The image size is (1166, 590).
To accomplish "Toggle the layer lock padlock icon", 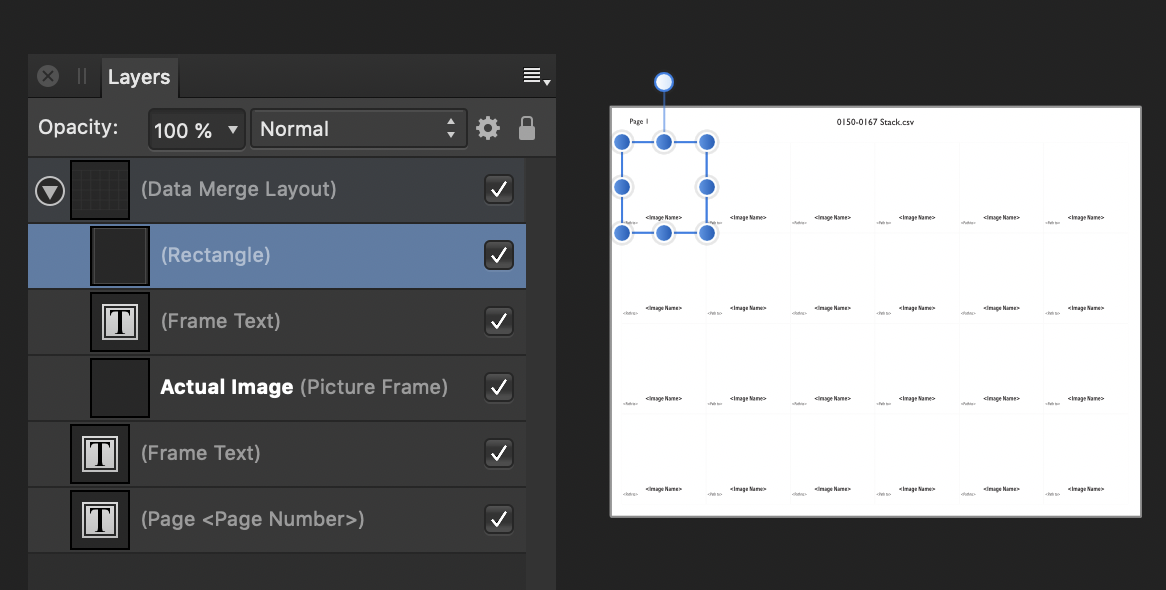I will tap(526, 129).
